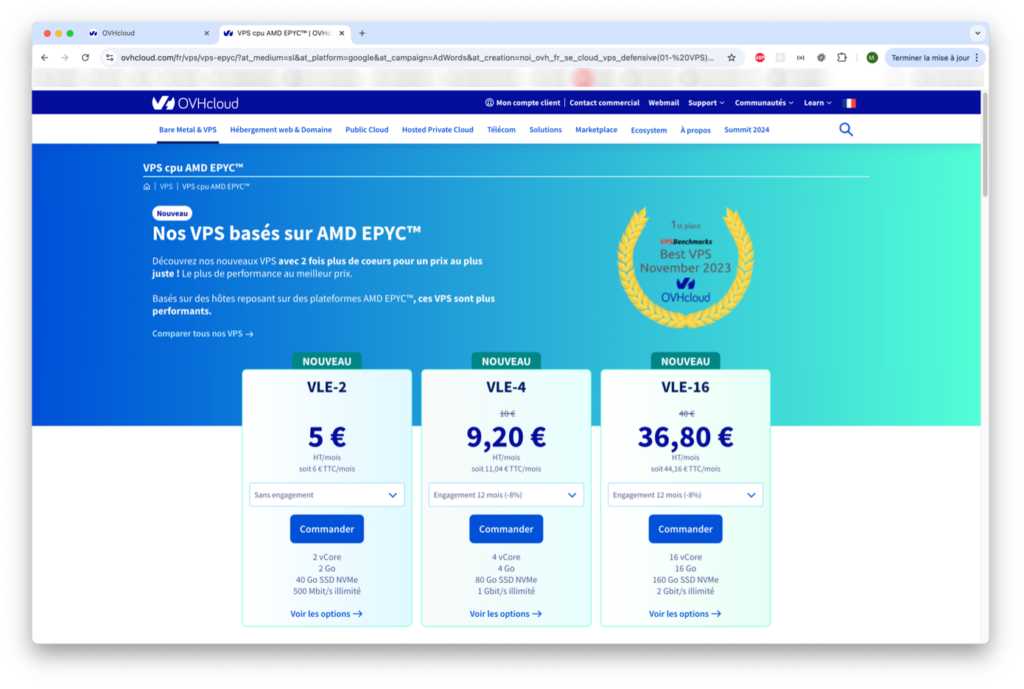Open the Télécom menu
The width and height of the screenshot is (1024, 689).
[x=501, y=130]
